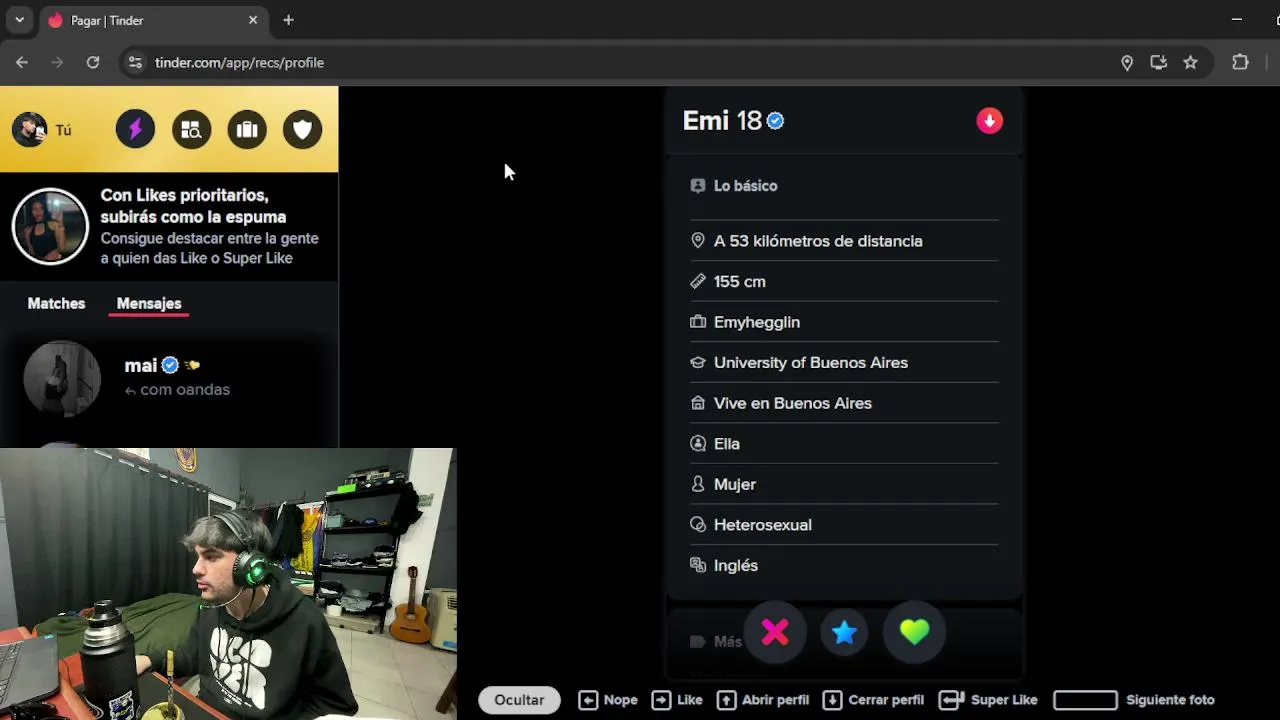Click the Siguiente foto spacebar hint

(x=1134, y=700)
